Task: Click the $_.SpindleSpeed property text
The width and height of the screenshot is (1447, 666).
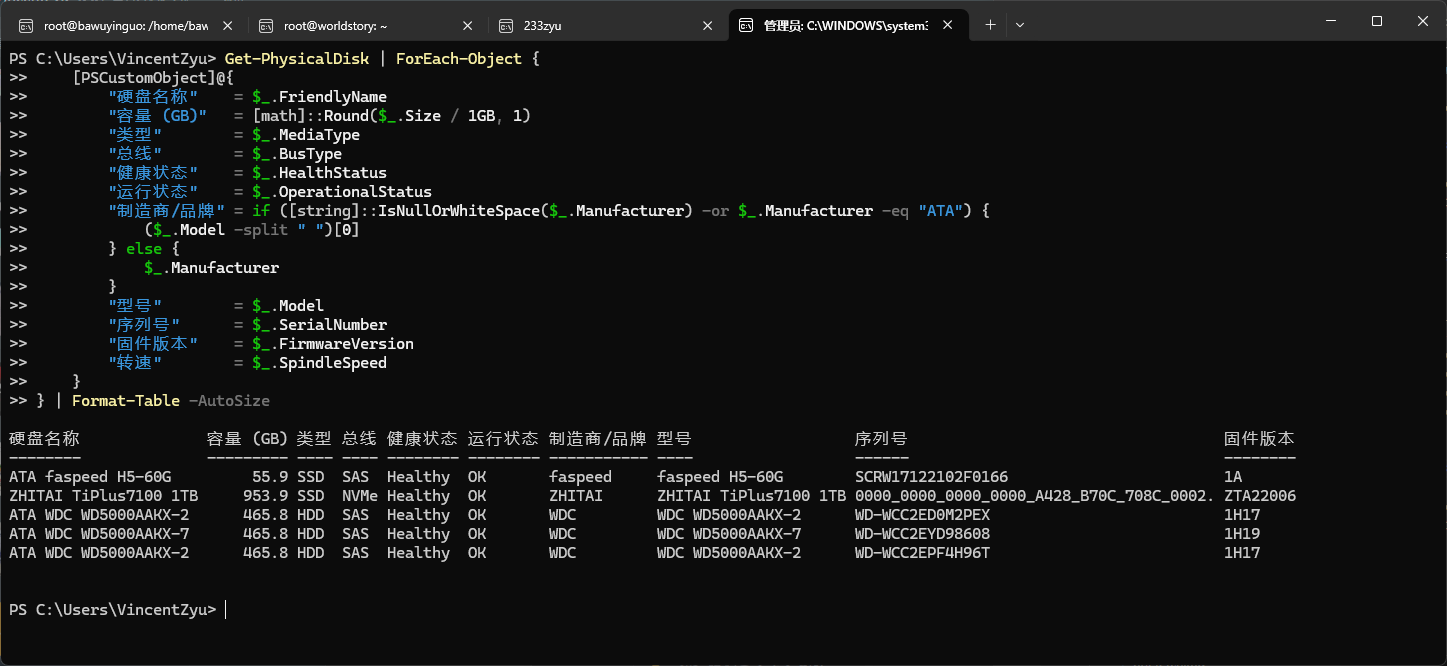Action: pyautogui.click(x=319, y=363)
